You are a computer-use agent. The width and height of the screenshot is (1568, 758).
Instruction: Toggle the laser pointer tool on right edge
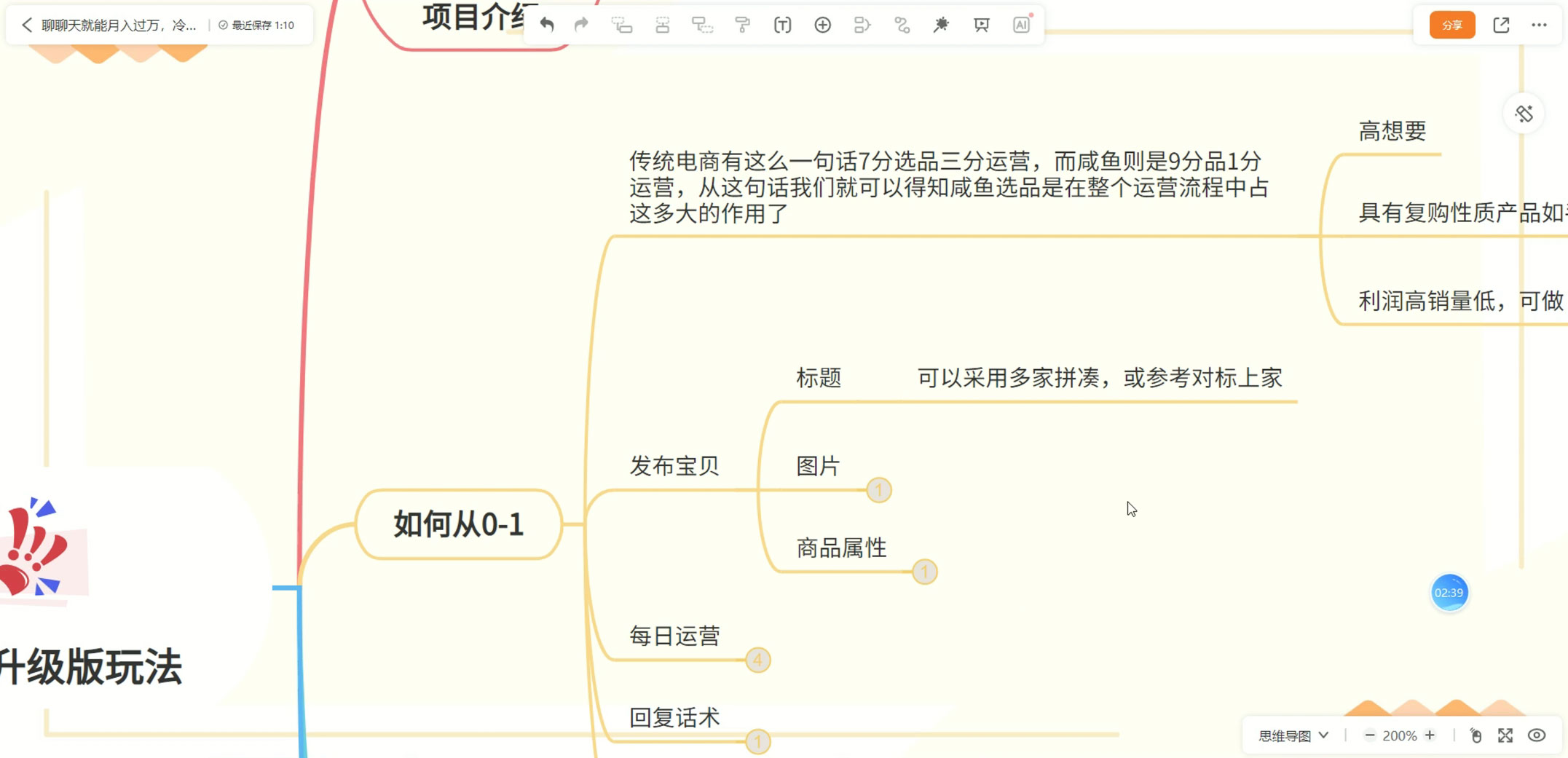(x=1524, y=113)
